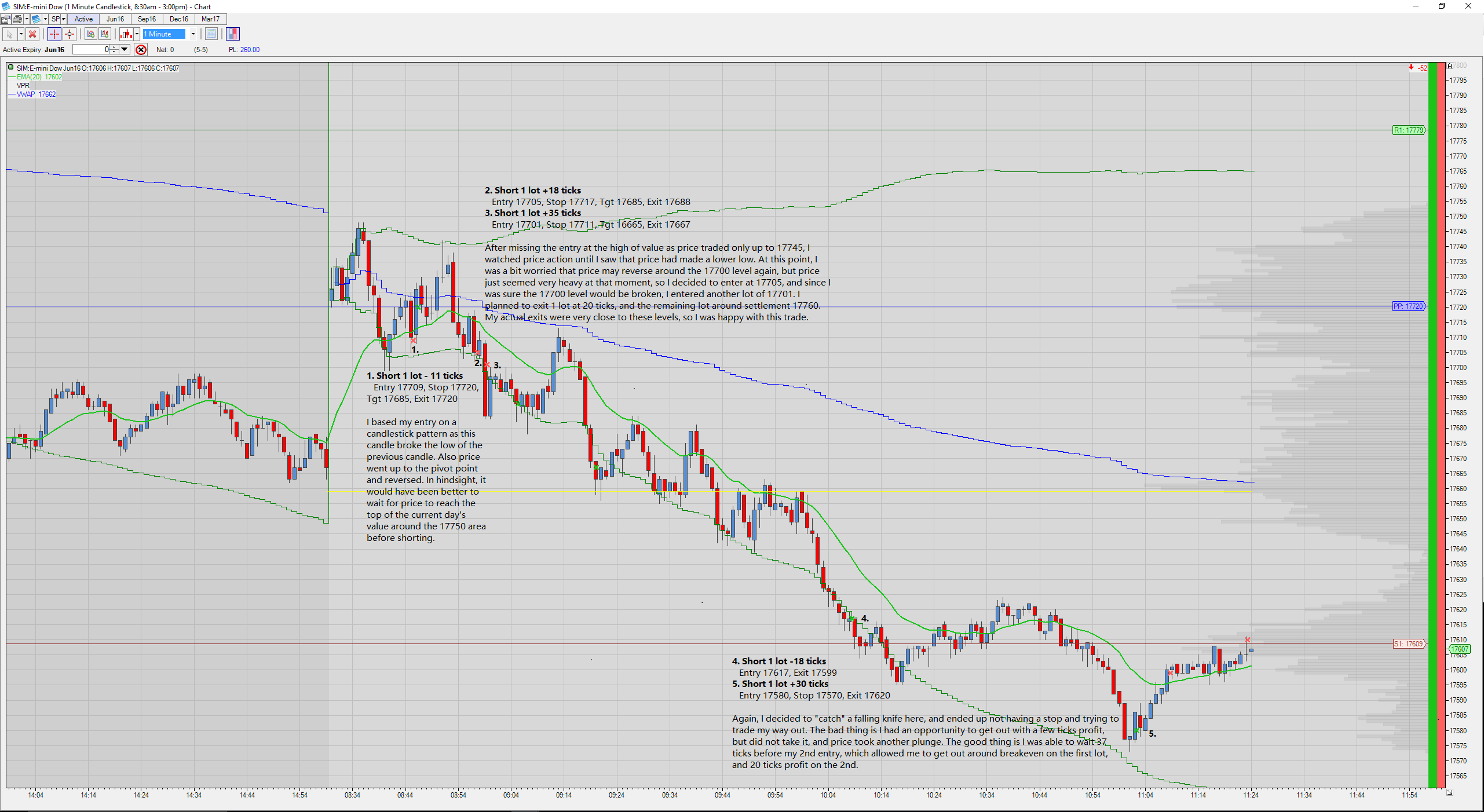Click the '4. Short 1 lot -18 ticks' annotation
The height and width of the screenshot is (812, 1484).
coord(779,661)
